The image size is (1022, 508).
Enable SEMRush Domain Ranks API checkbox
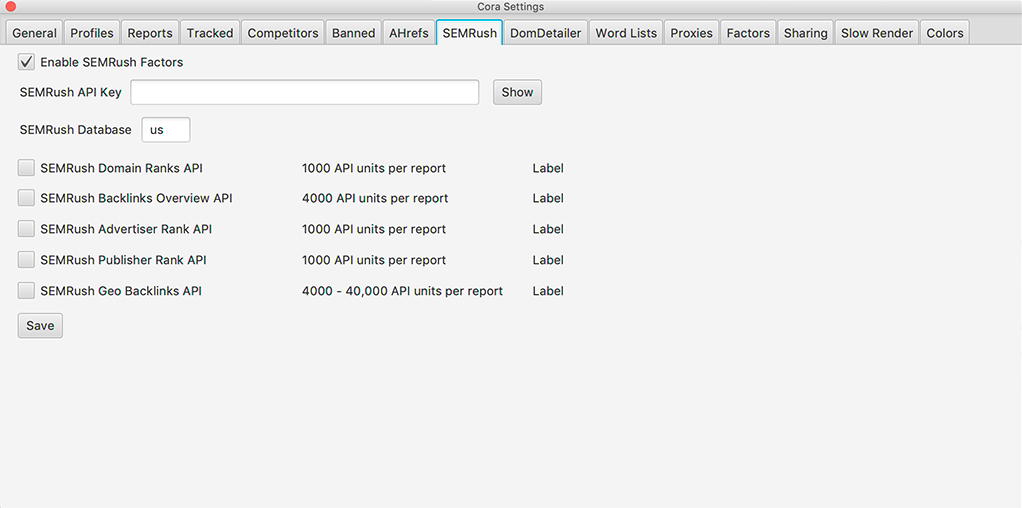[x=26, y=168]
